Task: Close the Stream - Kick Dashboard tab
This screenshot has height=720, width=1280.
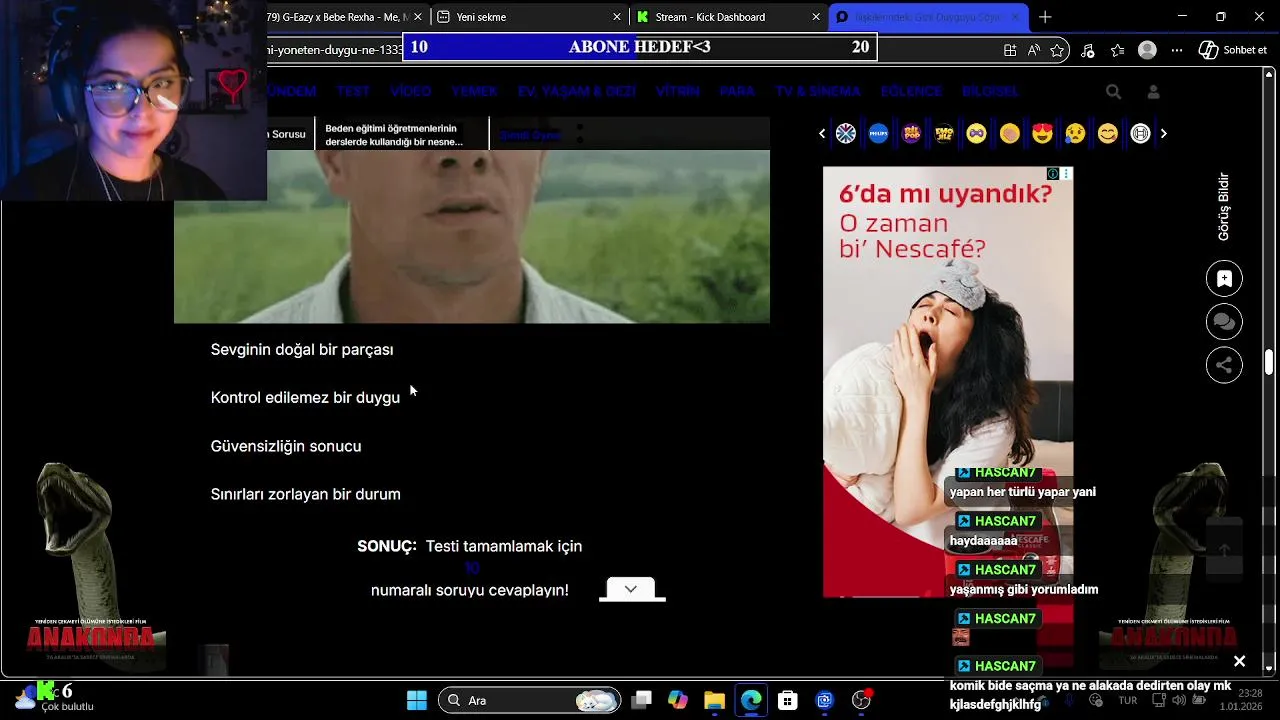Action: pyautogui.click(x=816, y=17)
